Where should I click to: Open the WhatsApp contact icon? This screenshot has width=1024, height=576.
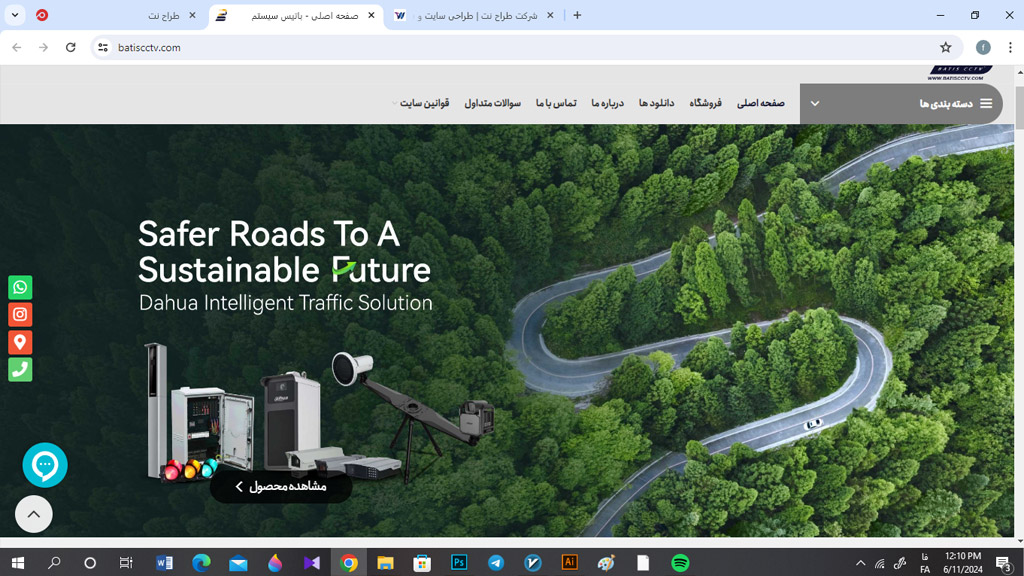[20, 287]
